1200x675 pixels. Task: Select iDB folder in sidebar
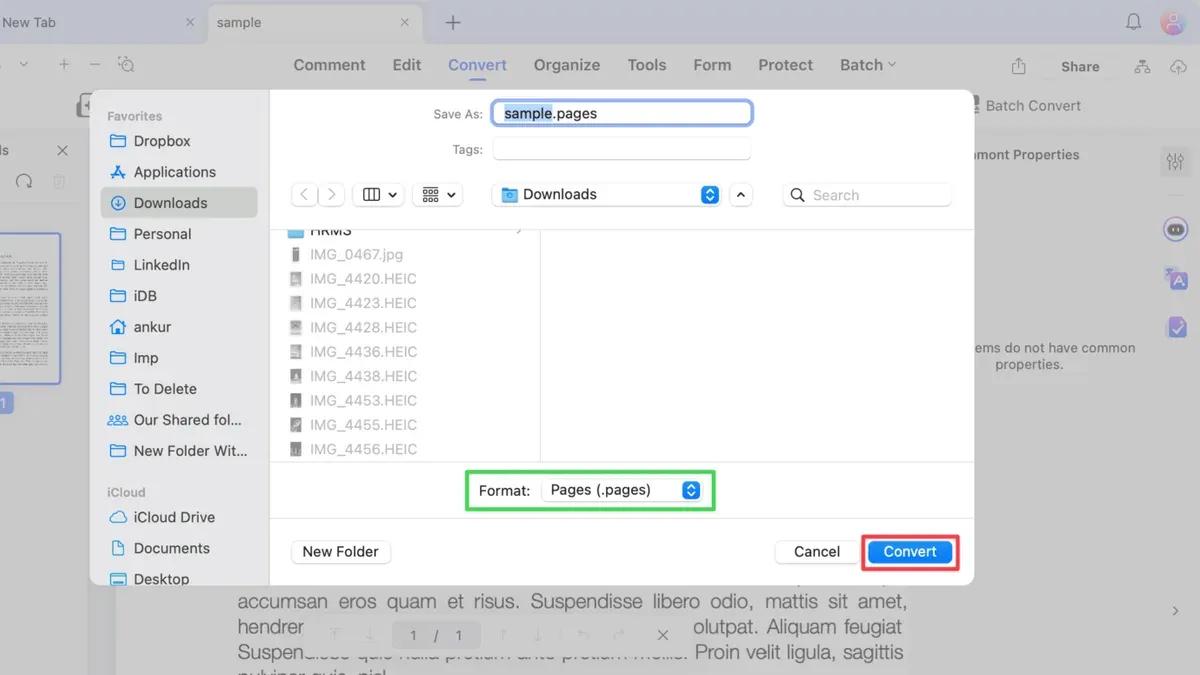coord(179,296)
